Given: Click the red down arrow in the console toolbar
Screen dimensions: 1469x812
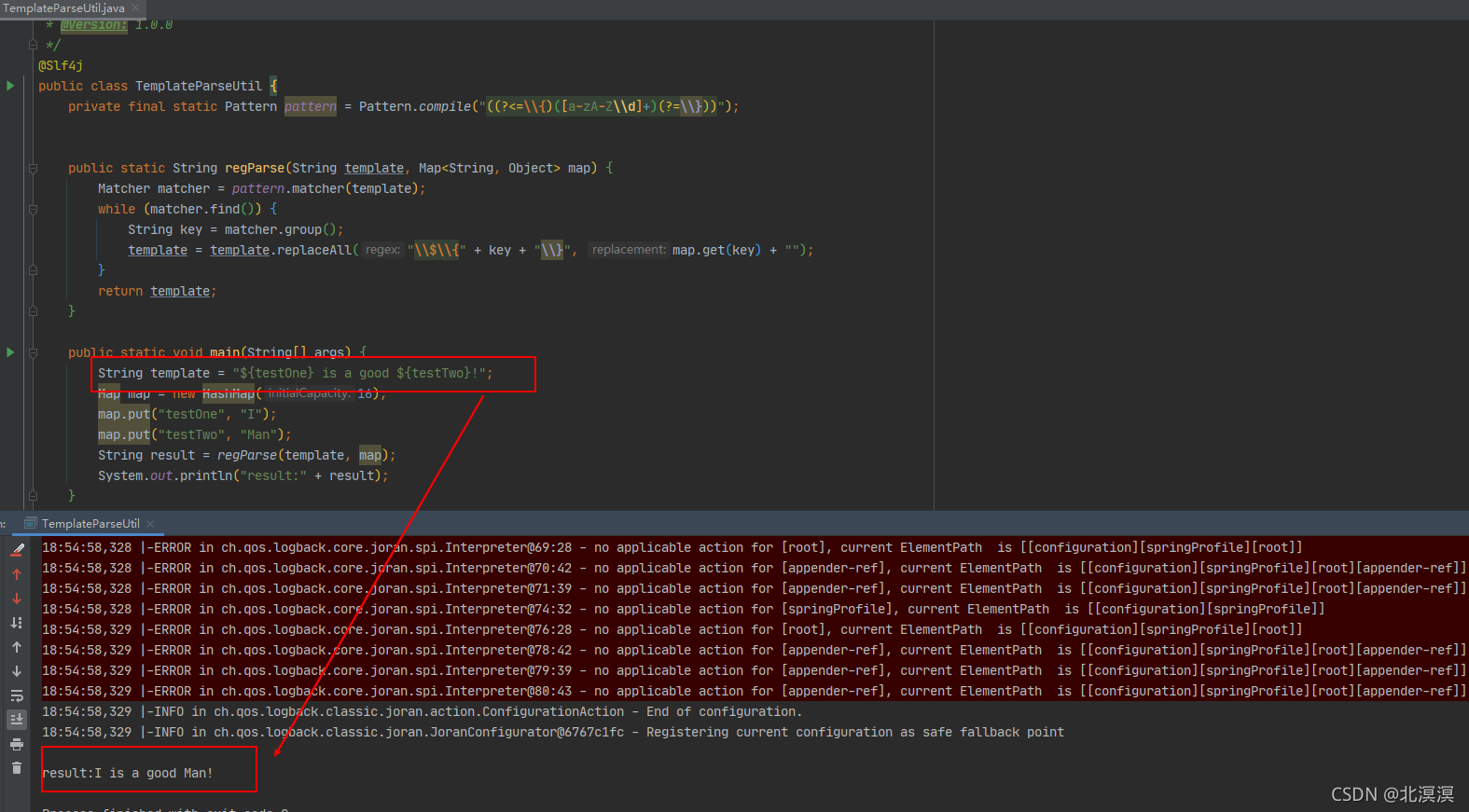Looking at the screenshot, I should click(x=17, y=599).
